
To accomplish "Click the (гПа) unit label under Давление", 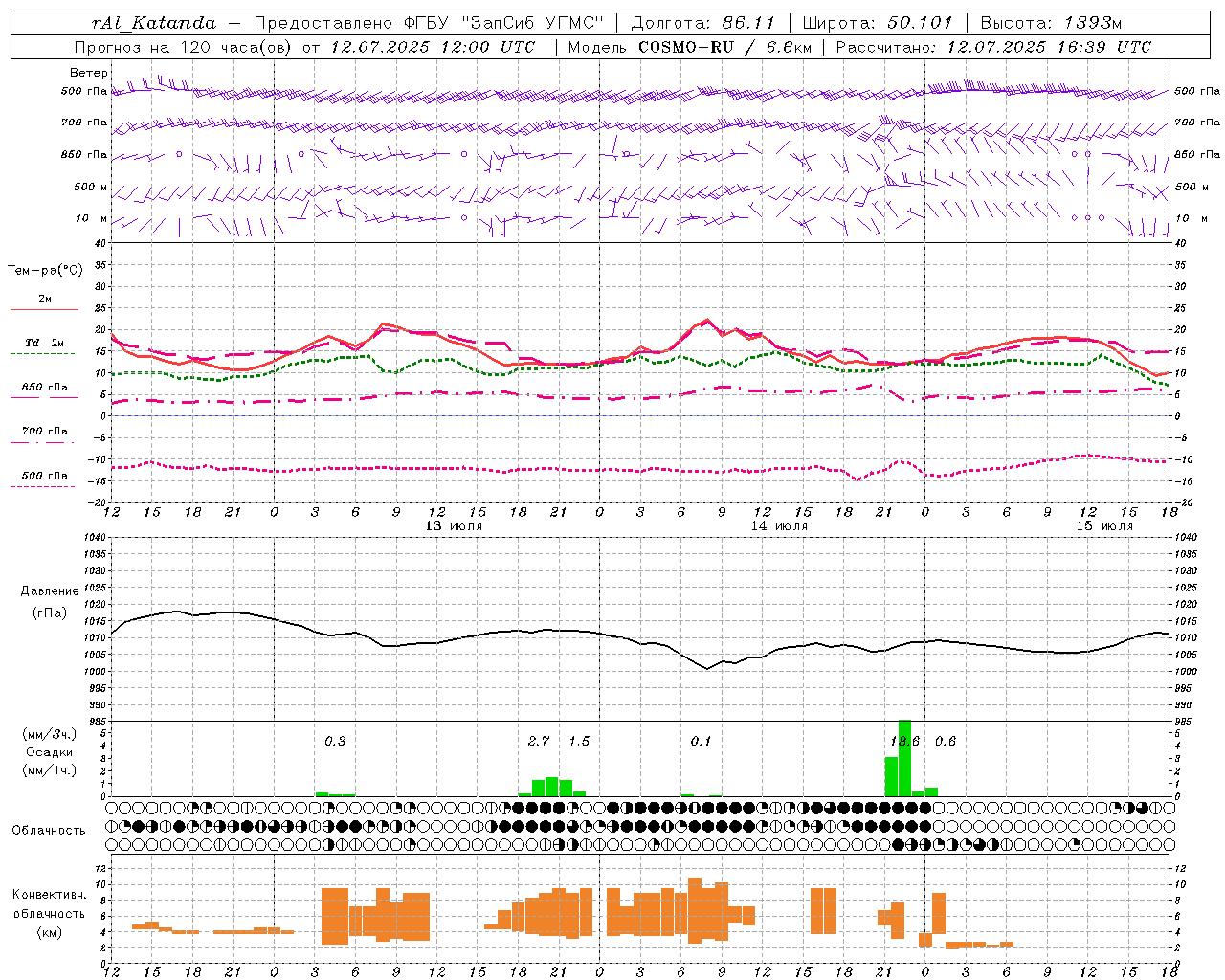I will pos(49,613).
